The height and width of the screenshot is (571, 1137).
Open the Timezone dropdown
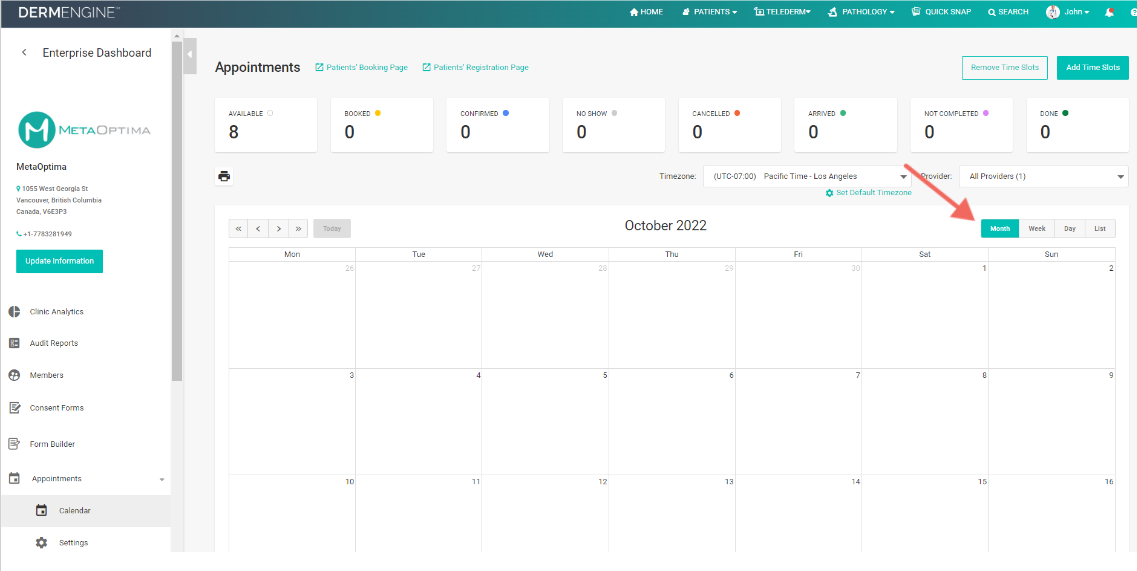point(808,176)
